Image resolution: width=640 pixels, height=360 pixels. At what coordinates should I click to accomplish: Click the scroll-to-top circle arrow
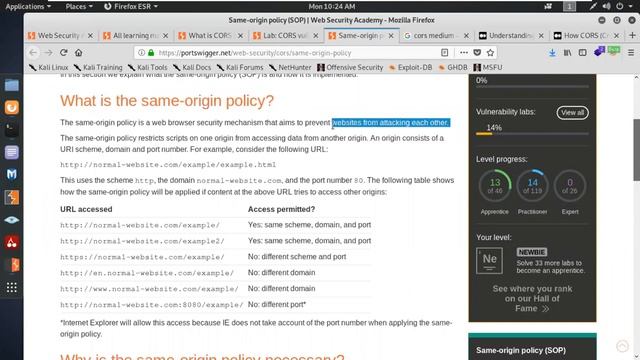click(x=622, y=346)
